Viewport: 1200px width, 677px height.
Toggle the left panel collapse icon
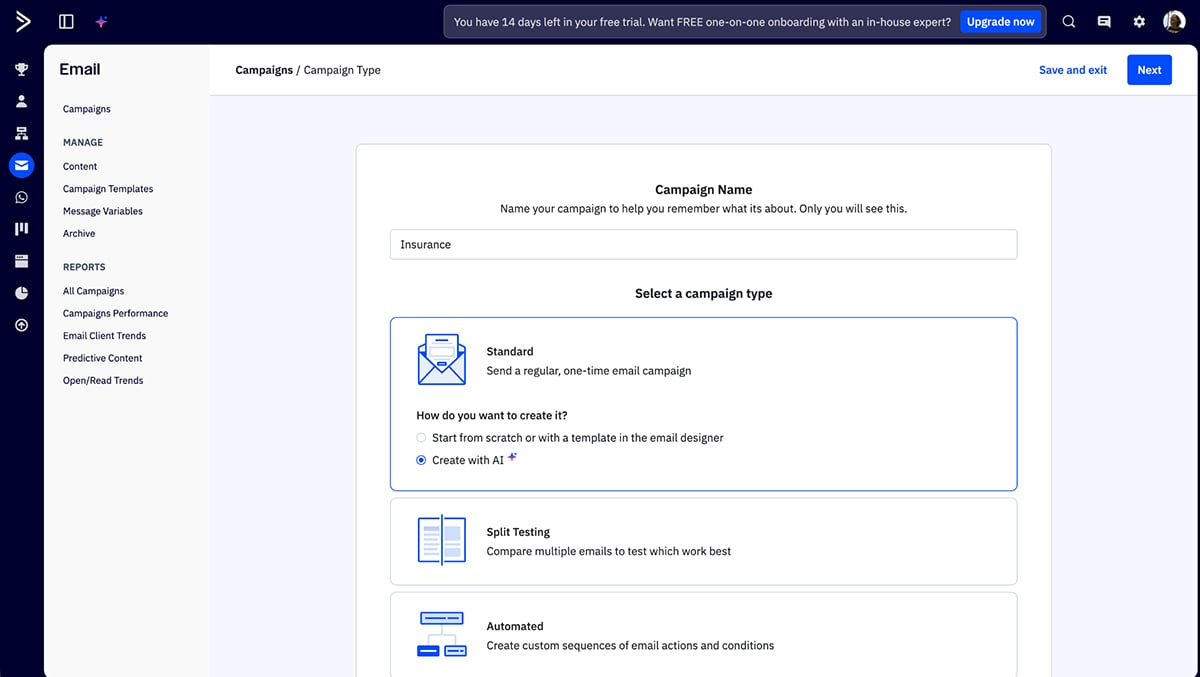click(x=65, y=21)
